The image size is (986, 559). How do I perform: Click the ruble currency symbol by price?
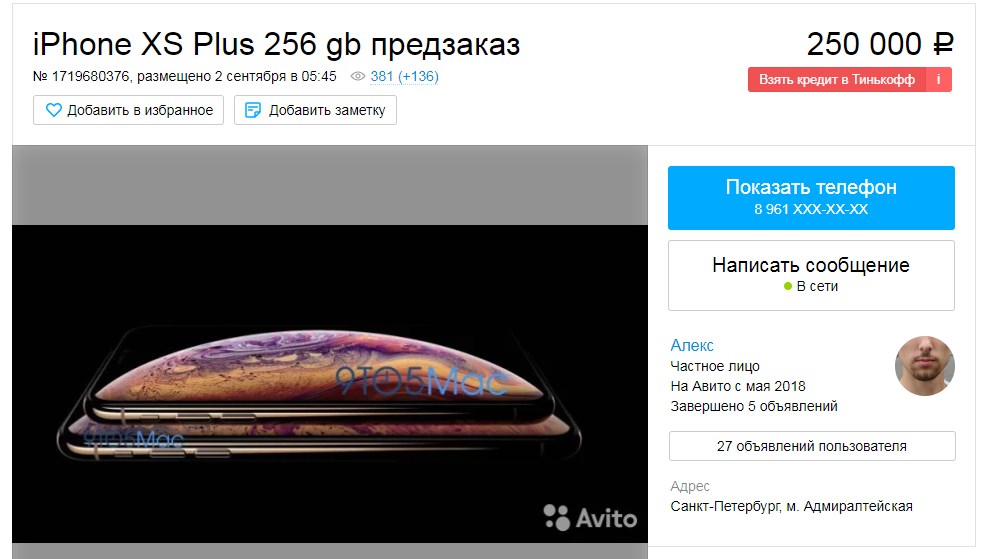[943, 44]
